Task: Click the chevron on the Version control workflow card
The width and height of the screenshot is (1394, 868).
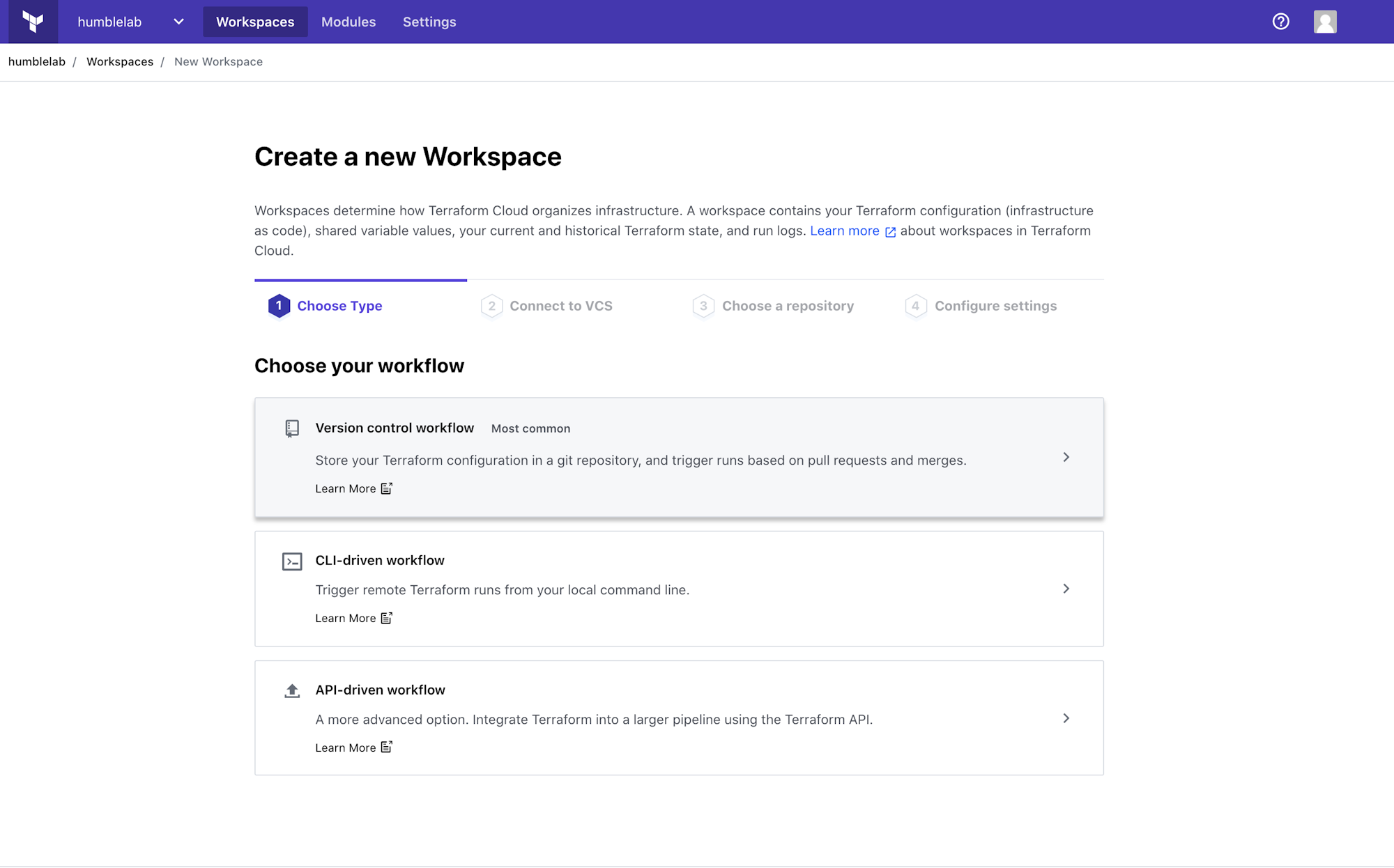Action: point(1066,457)
